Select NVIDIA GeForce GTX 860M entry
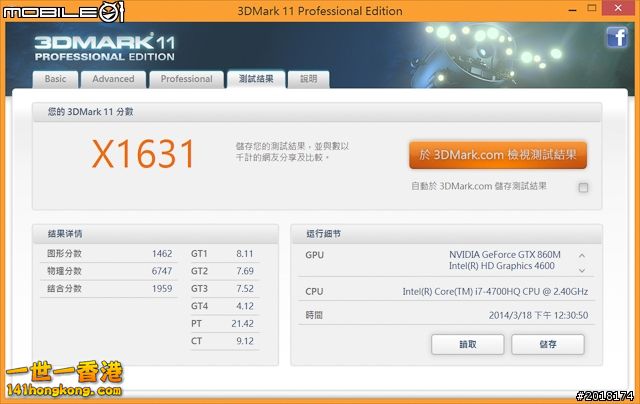640x404 pixels. (504, 255)
